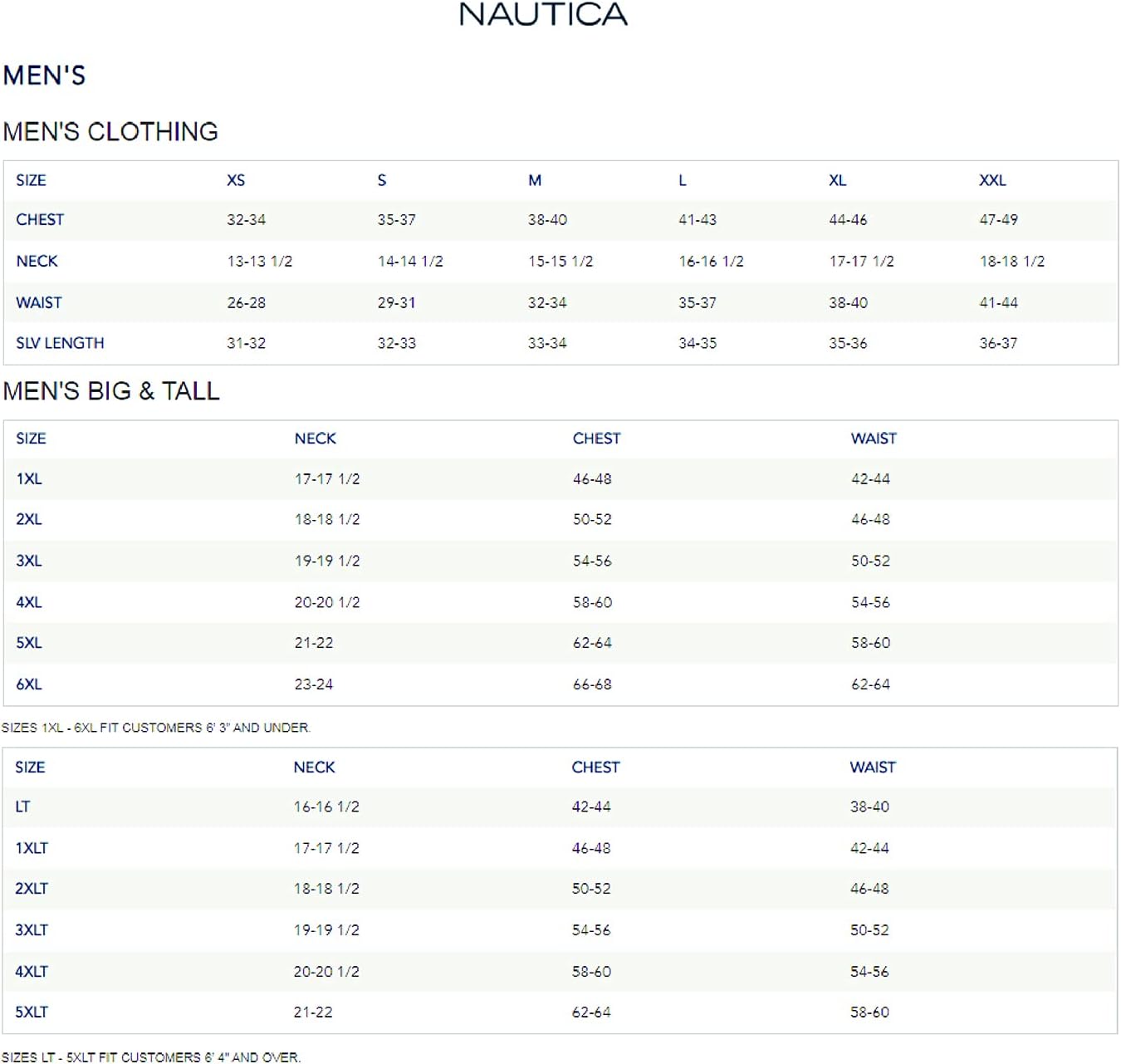
Task: Click the 6XL size row label
Action: (x=29, y=684)
